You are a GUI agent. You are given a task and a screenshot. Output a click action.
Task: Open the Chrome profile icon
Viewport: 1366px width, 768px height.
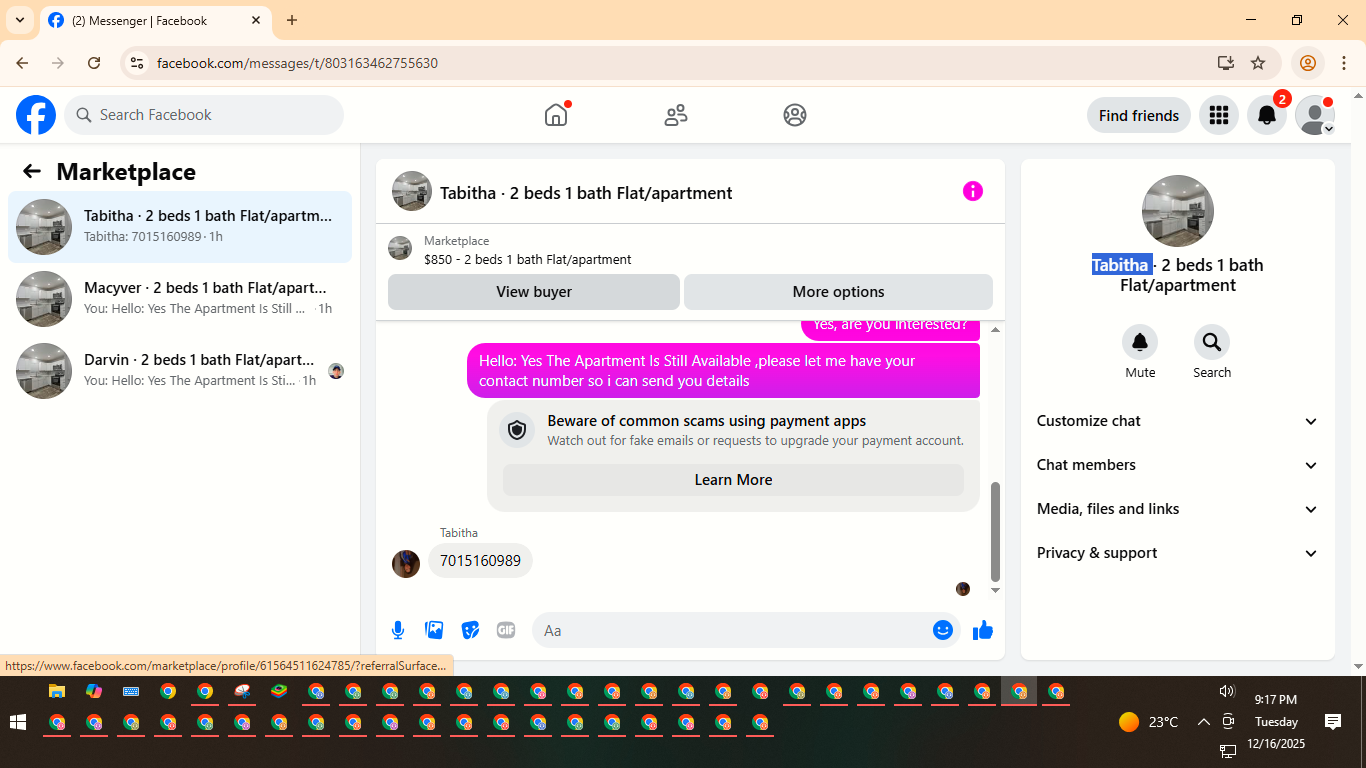1307,63
